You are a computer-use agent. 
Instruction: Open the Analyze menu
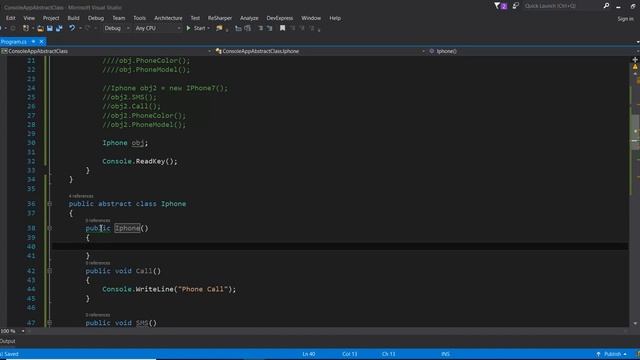249,18
